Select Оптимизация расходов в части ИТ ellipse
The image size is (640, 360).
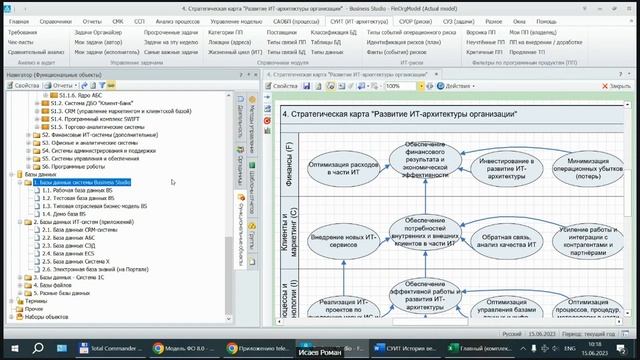[343, 169]
